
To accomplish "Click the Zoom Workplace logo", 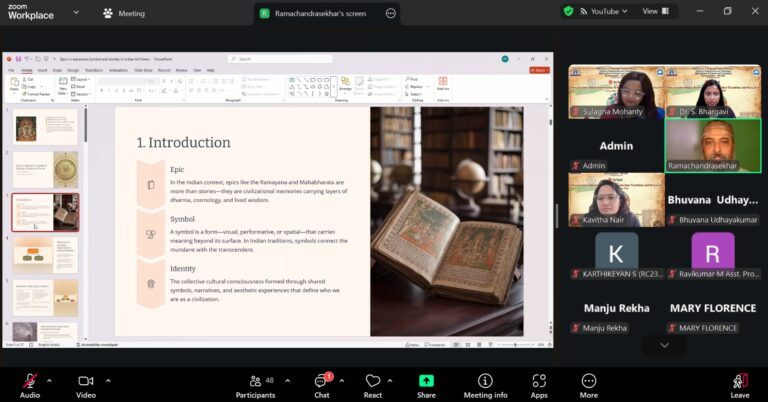I will click(31, 11).
